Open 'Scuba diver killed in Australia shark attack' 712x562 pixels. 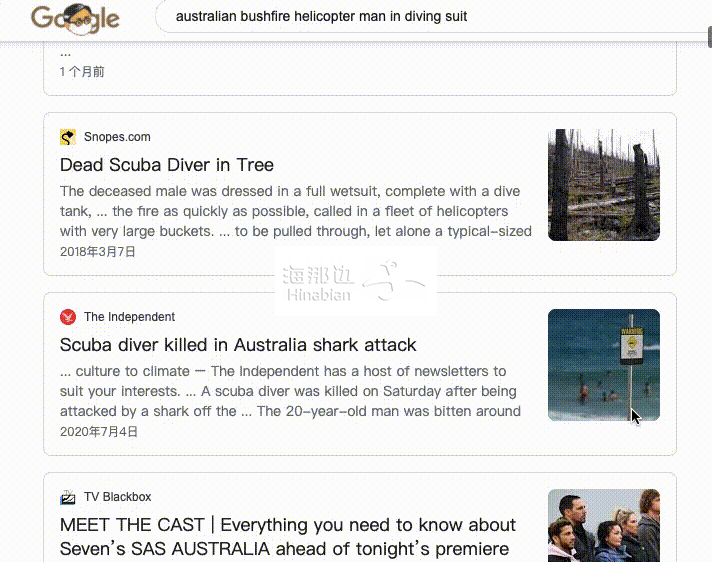(238, 345)
